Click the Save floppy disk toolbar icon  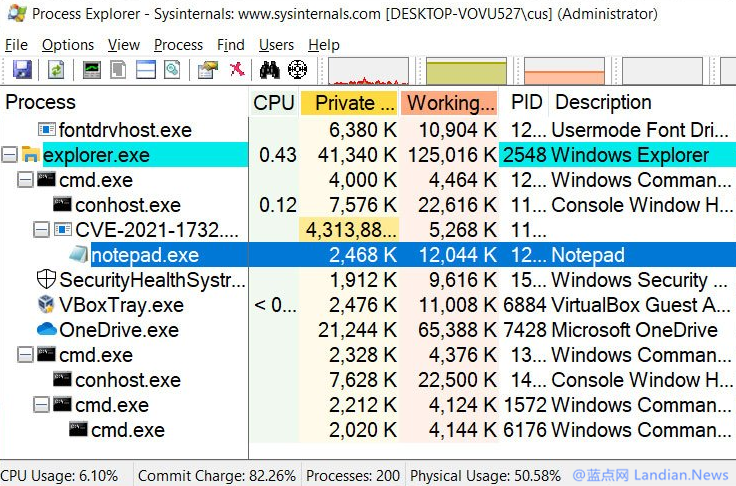[22, 70]
